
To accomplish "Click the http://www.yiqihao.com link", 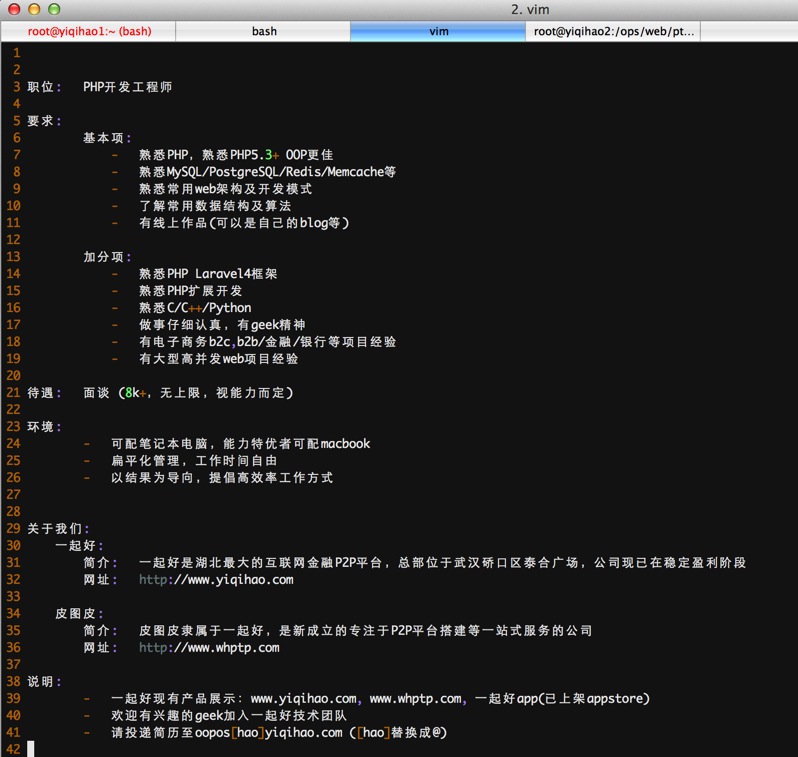I will click(x=215, y=579).
